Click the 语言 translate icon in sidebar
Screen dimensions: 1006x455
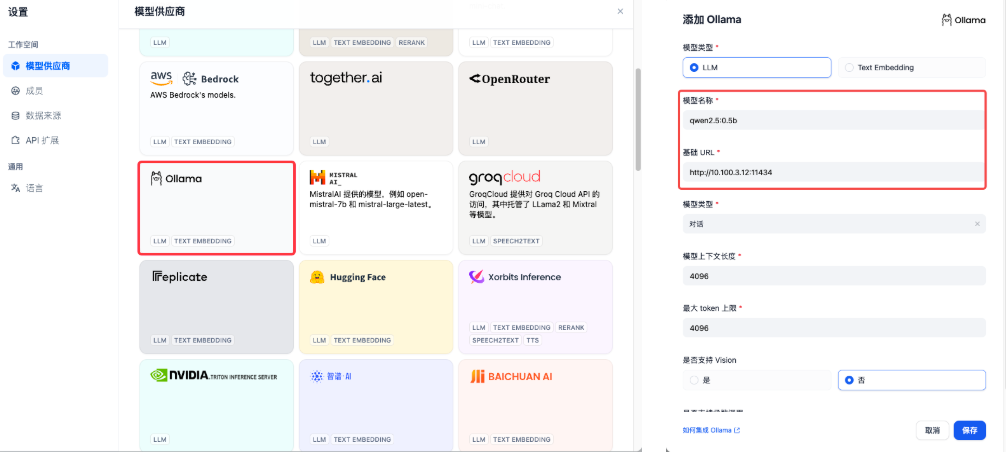(15, 188)
